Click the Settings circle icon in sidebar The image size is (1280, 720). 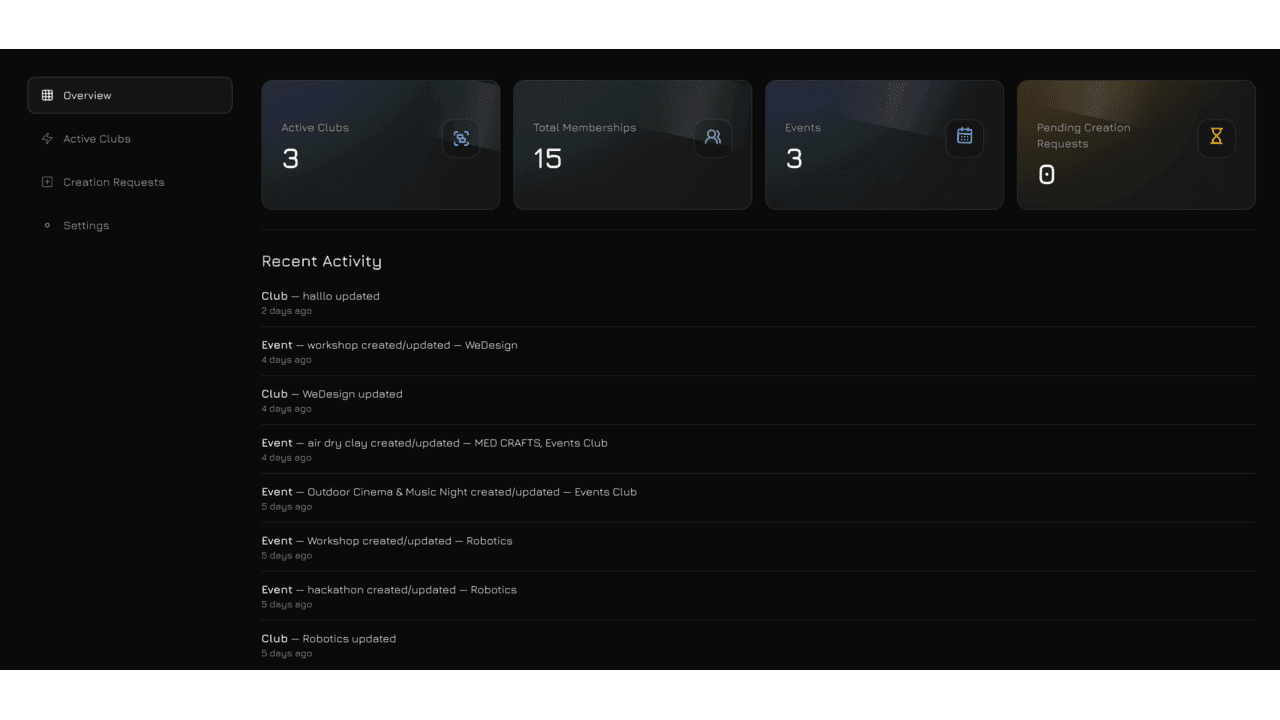point(47,225)
